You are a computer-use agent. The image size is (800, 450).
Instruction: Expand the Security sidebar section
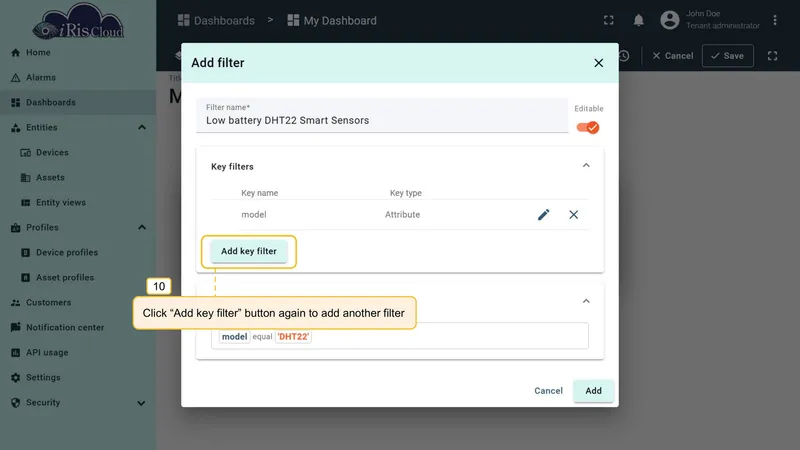pyautogui.click(x=141, y=403)
